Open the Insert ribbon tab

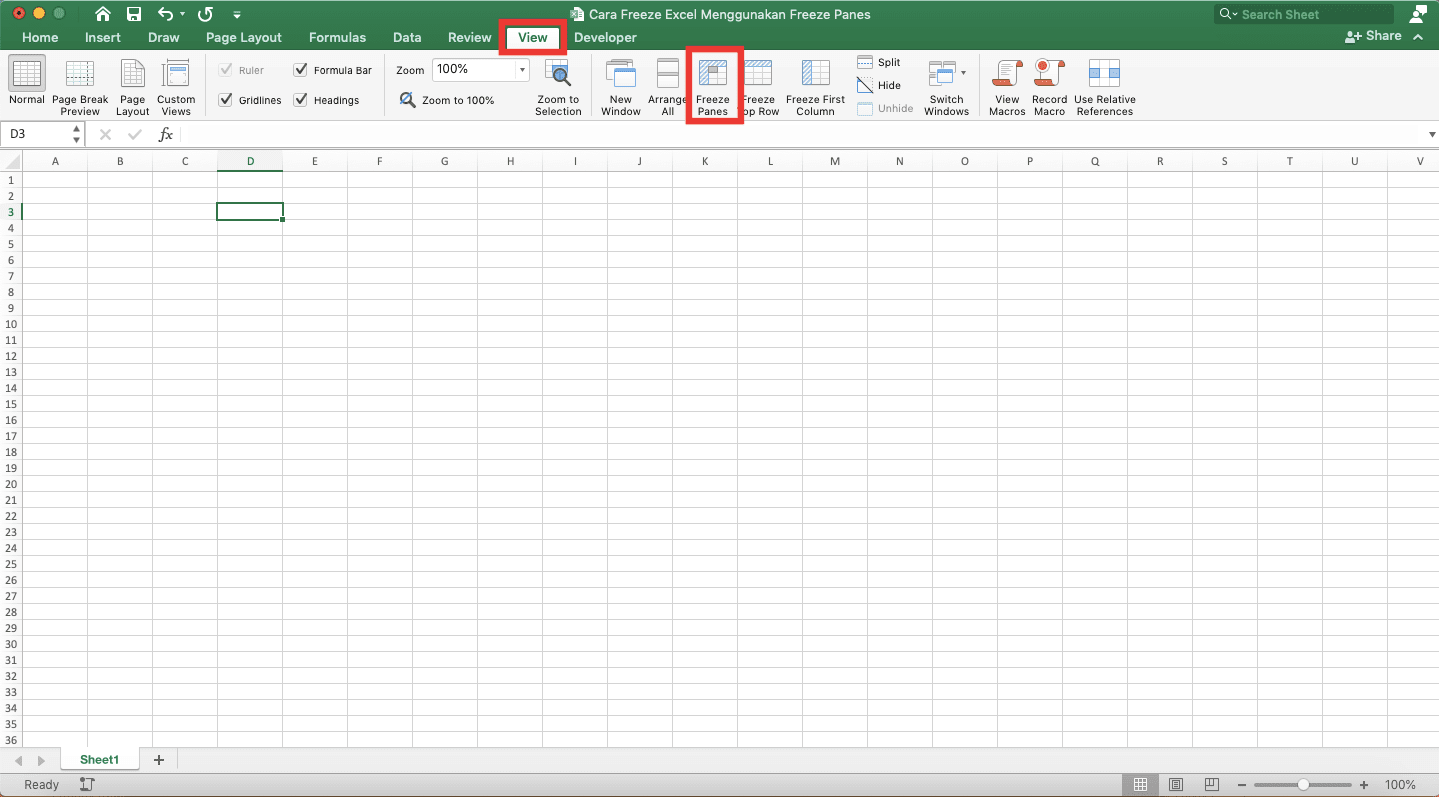[103, 37]
